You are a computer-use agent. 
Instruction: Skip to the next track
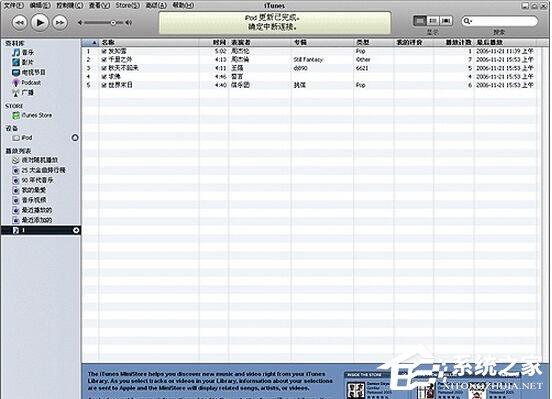coord(60,23)
